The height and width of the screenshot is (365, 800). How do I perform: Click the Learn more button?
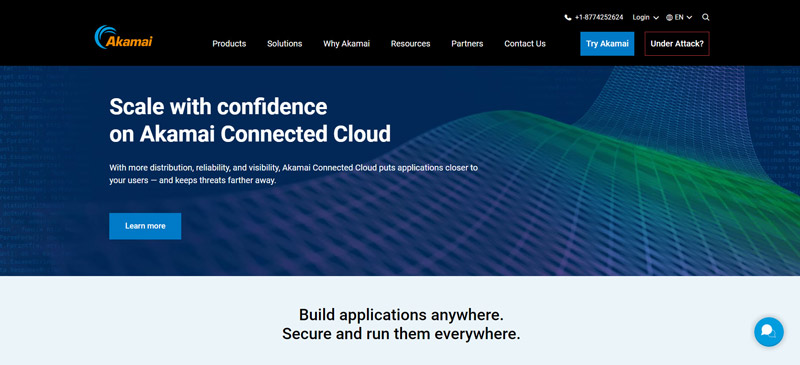(145, 226)
